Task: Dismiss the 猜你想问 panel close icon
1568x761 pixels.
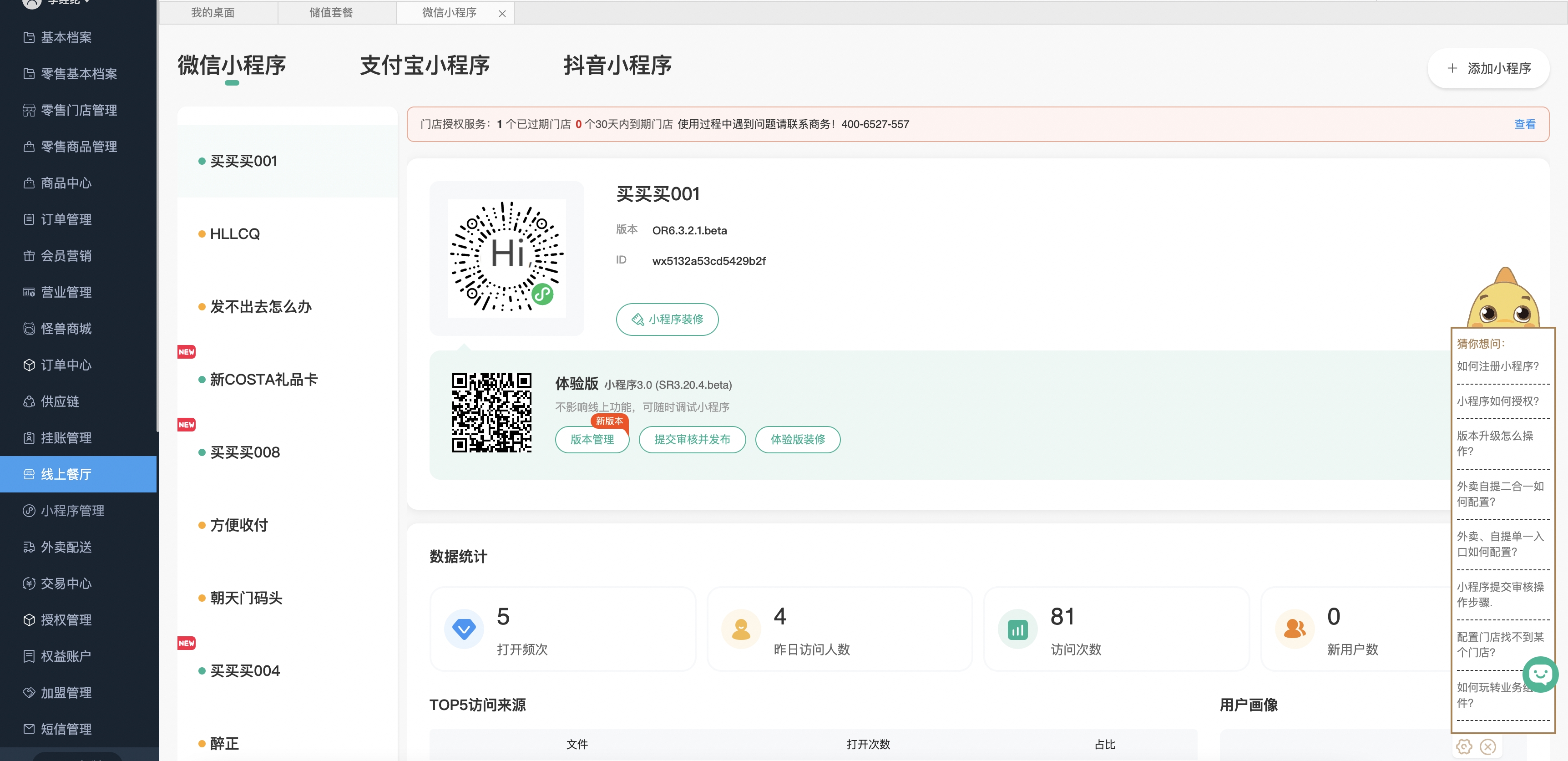Action: click(x=1487, y=746)
